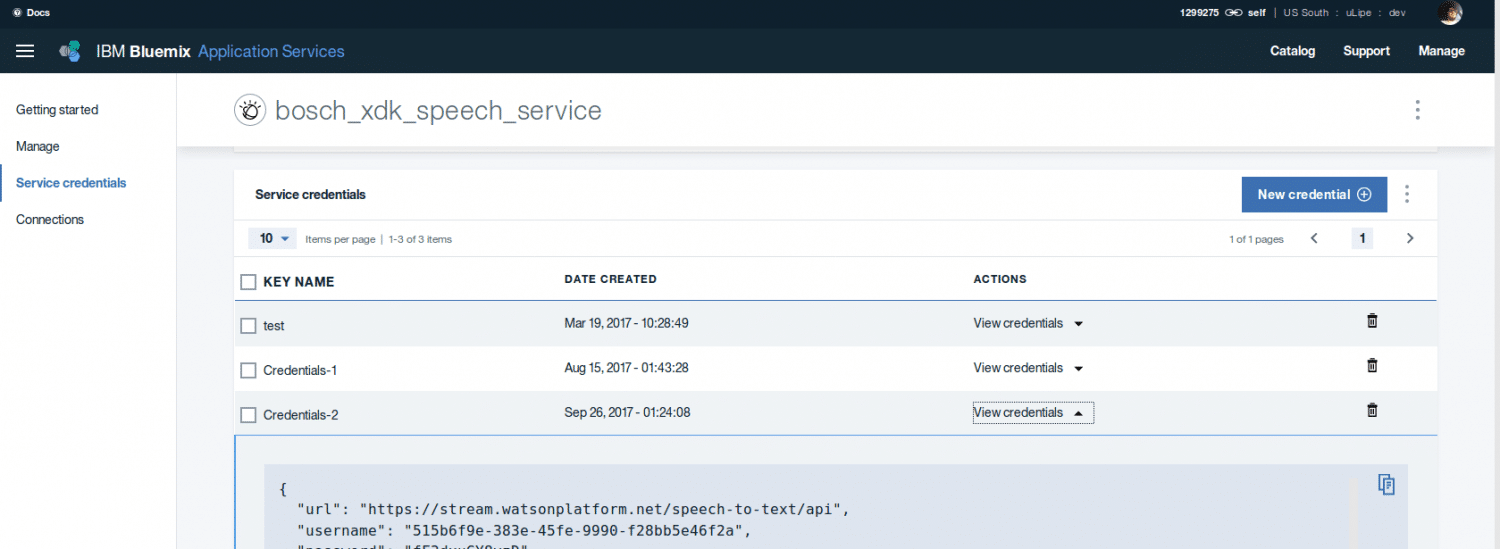Open the items per page dropdown
Image resolution: width=1500 pixels, height=549 pixels.
[x=273, y=238]
